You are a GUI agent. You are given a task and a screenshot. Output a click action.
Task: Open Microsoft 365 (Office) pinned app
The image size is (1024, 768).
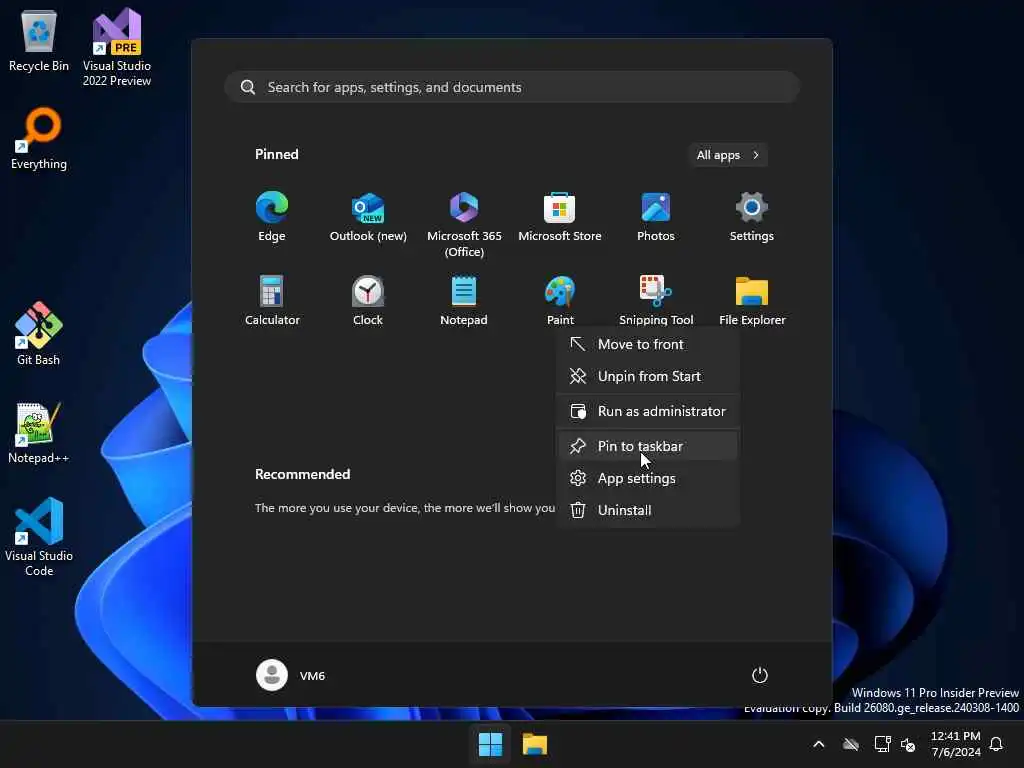464,225
